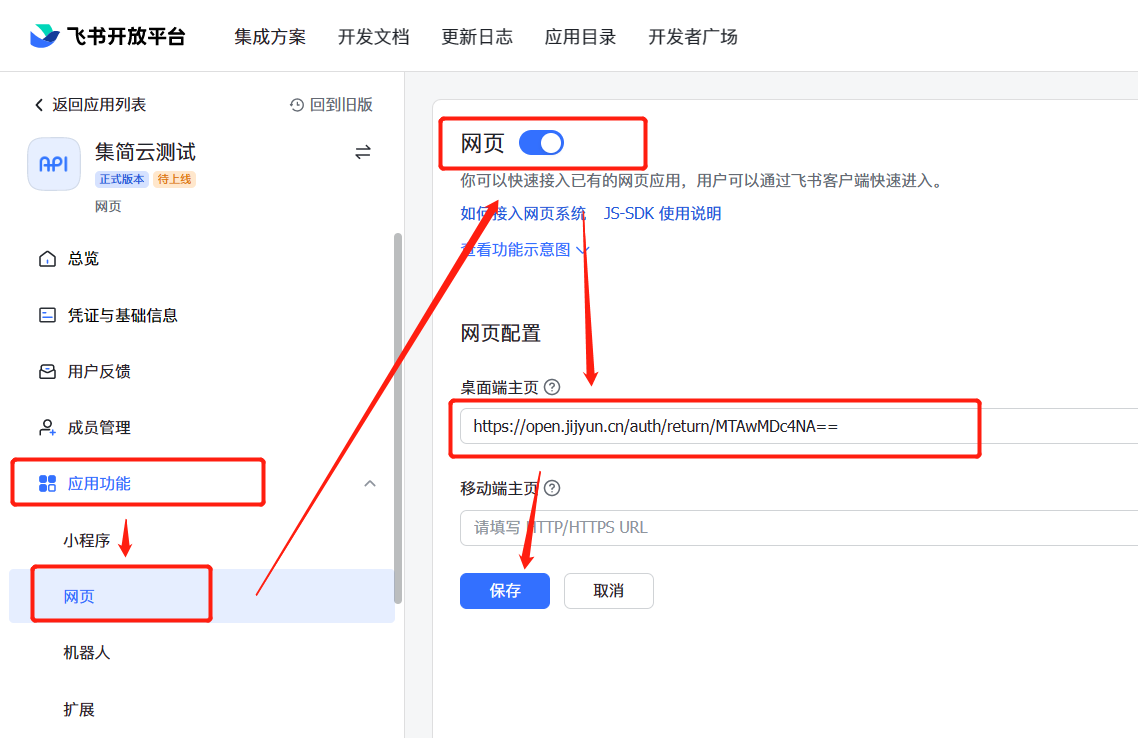The image size is (1138, 738).
Task: Open the JS-SDK 使用说明 link
Action: coord(663,213)
